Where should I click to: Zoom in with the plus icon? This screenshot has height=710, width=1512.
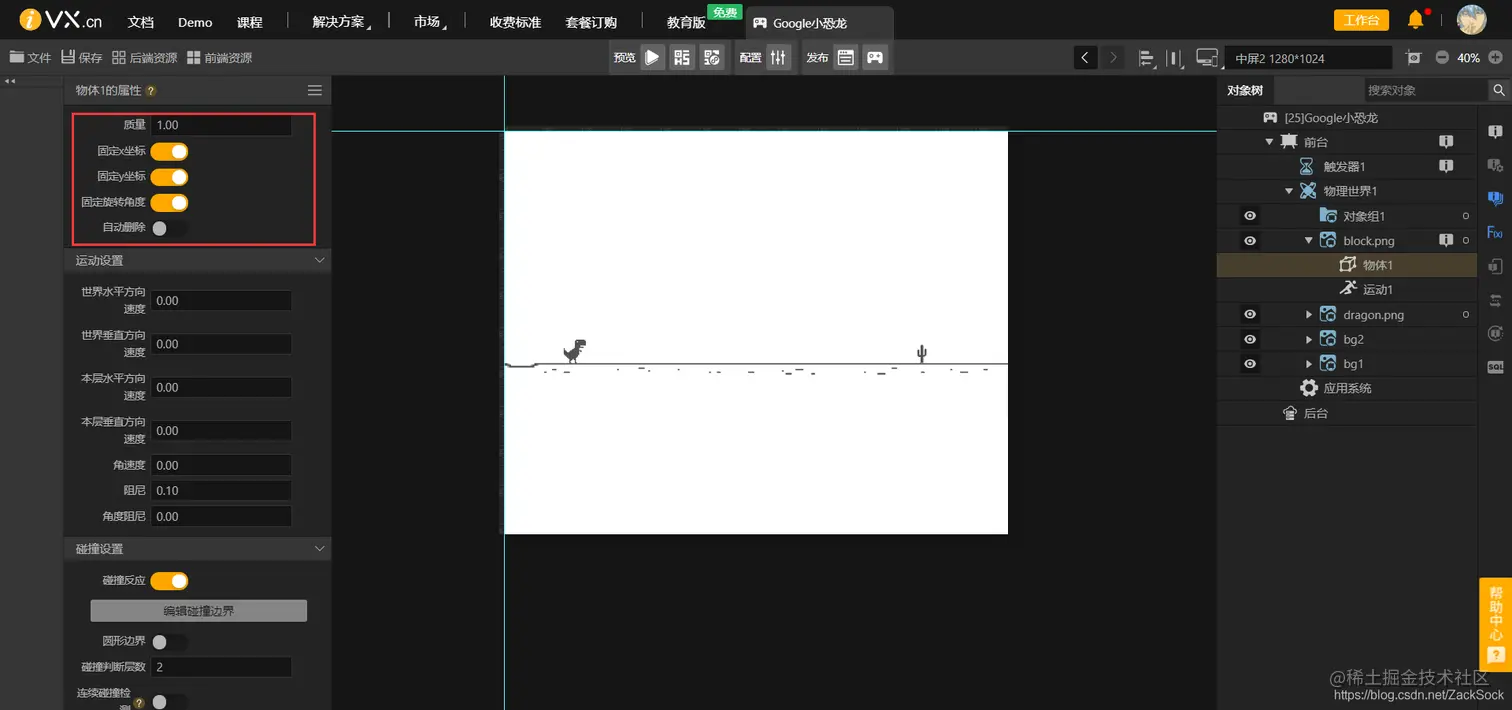[x=1496, y=58]
